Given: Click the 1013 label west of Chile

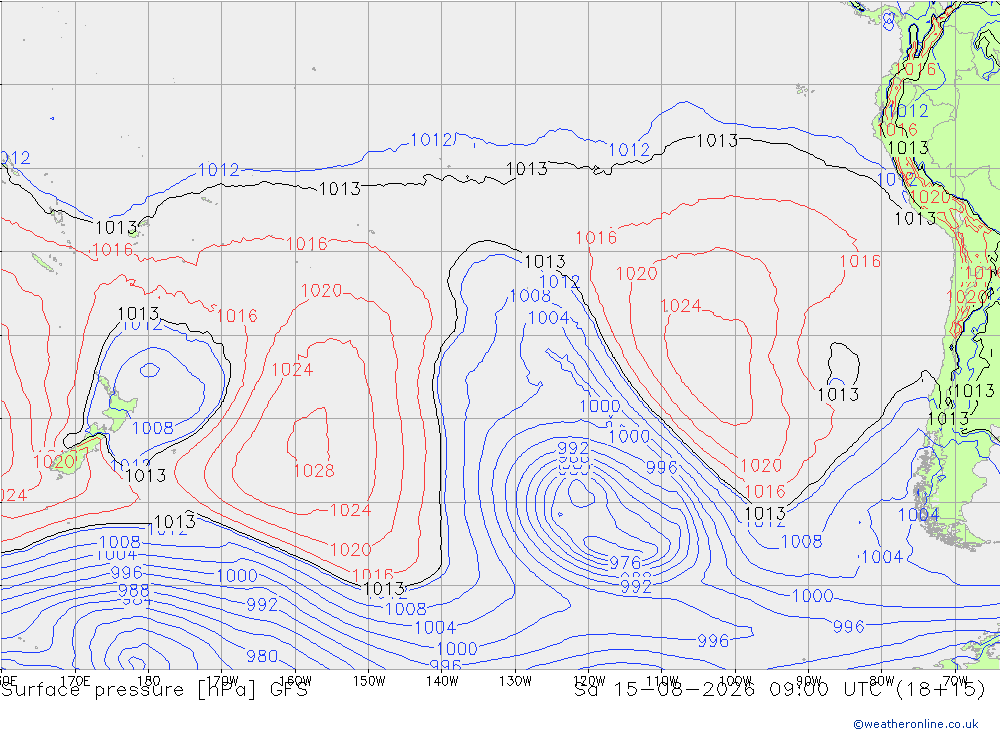Looking at the screenshot, I should [838, 394].
